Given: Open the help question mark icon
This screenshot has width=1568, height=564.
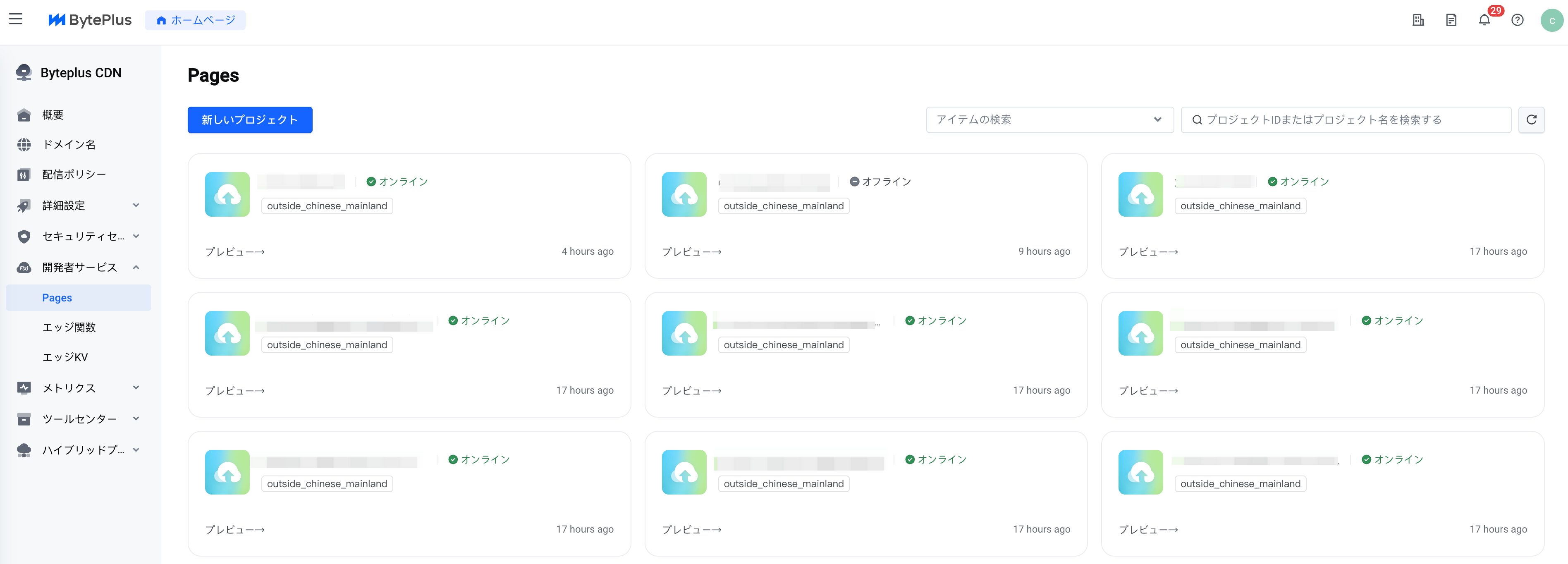Looking at the screenshot, I should click(x=1518, y=20).
